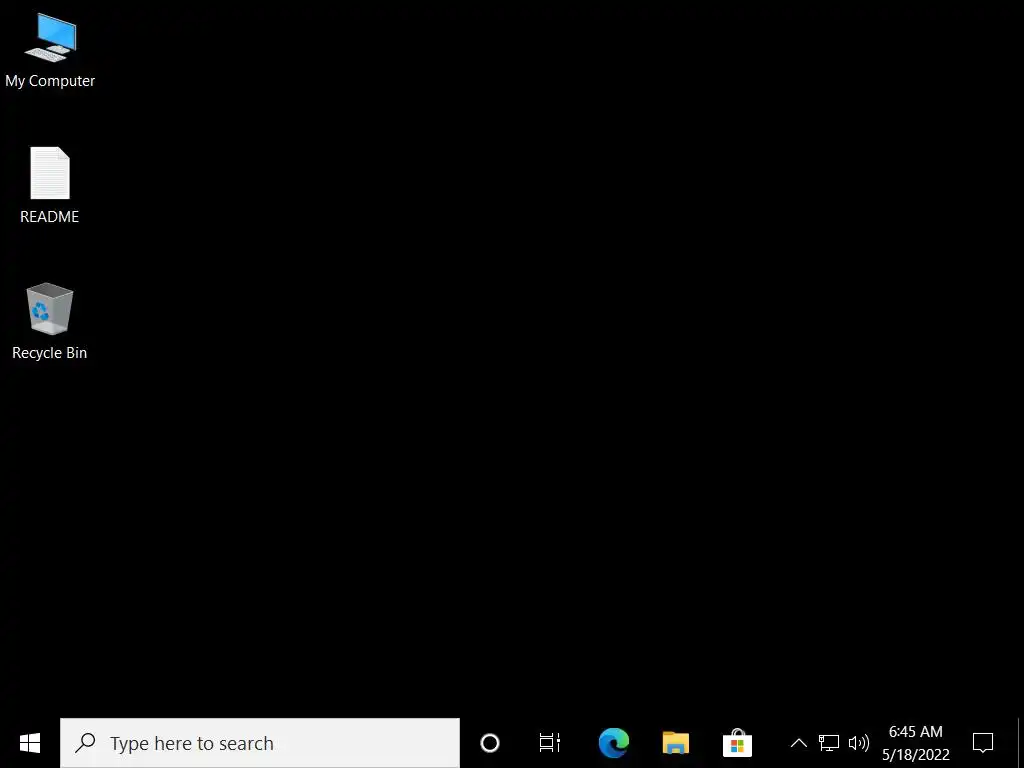The height and width of the screenshot is (768, 1024).
Task: Click the 'My Computer' label text
Action: click(50, 81)
